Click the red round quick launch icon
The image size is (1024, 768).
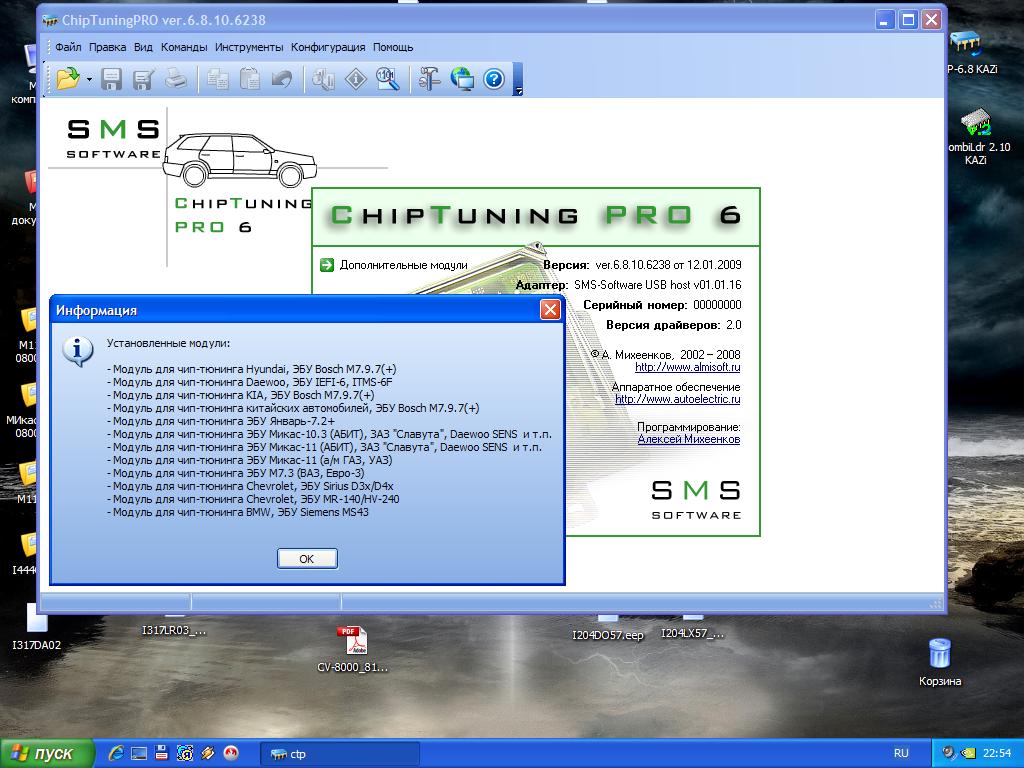231,753
